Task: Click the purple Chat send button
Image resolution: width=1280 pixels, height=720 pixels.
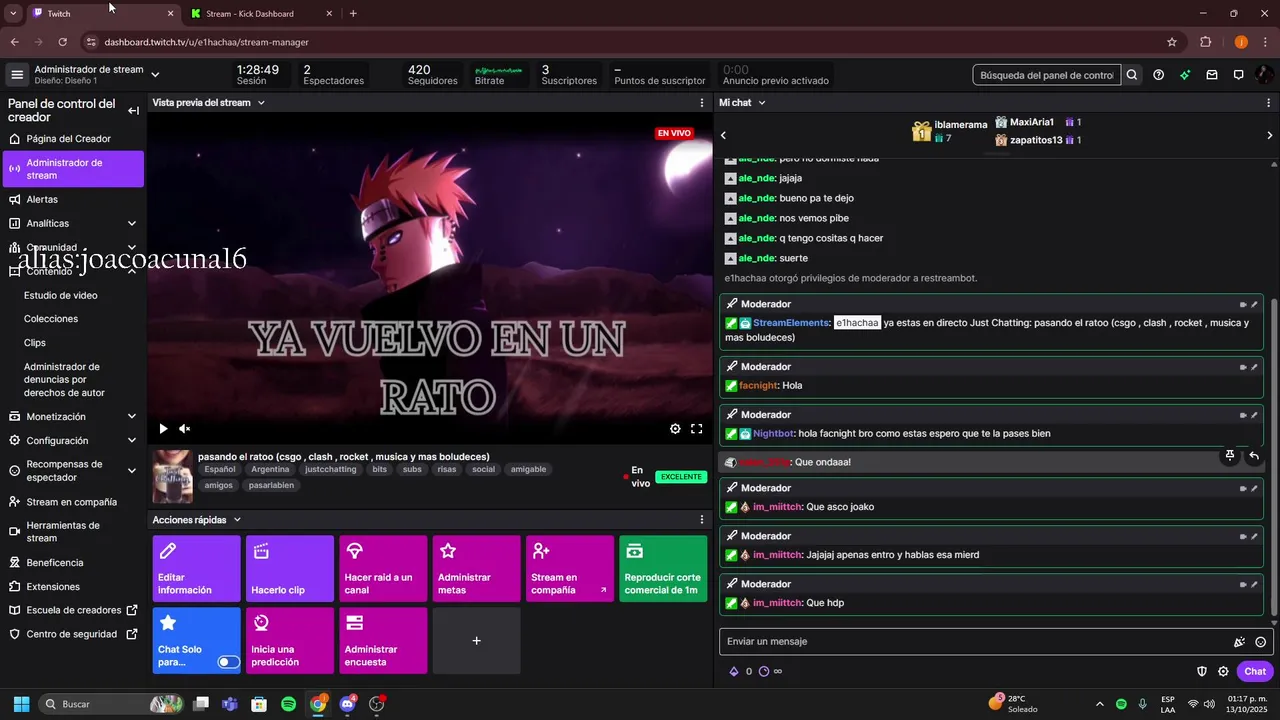Action: [1255, 672]
